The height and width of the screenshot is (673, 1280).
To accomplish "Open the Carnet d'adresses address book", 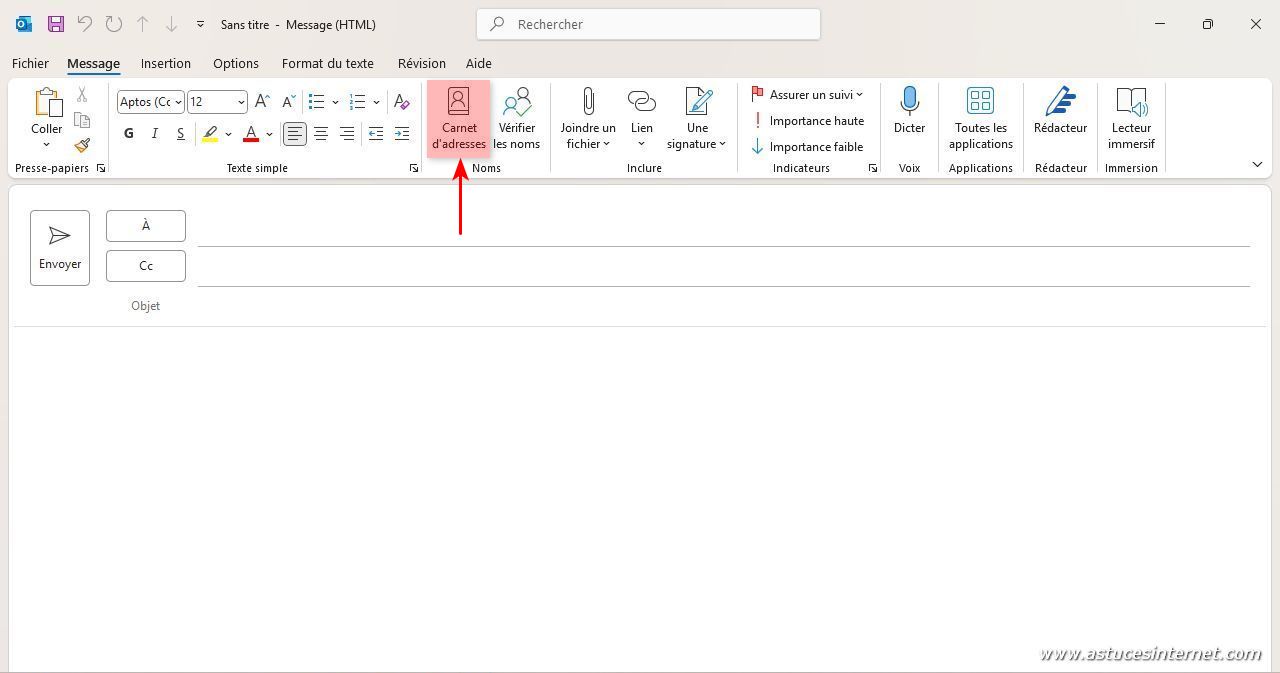I will point(459,118).
